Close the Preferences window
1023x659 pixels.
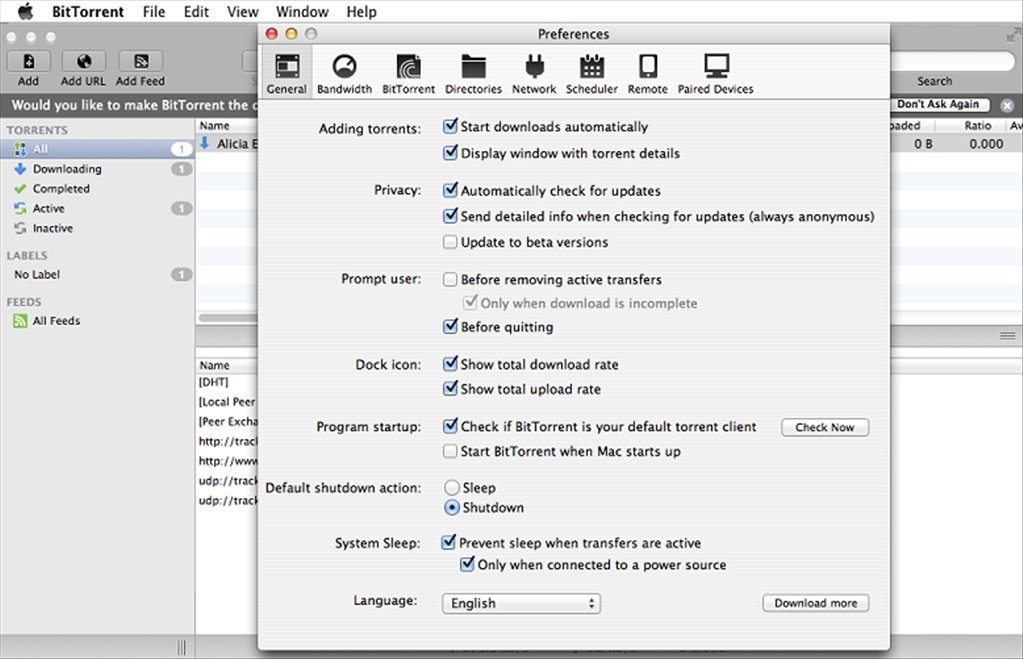click(272, 33)
